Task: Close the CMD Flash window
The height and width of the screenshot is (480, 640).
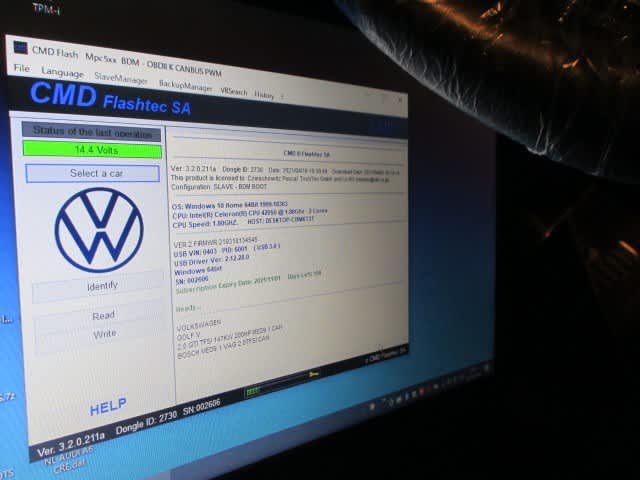Action: [x=400, y=100]
